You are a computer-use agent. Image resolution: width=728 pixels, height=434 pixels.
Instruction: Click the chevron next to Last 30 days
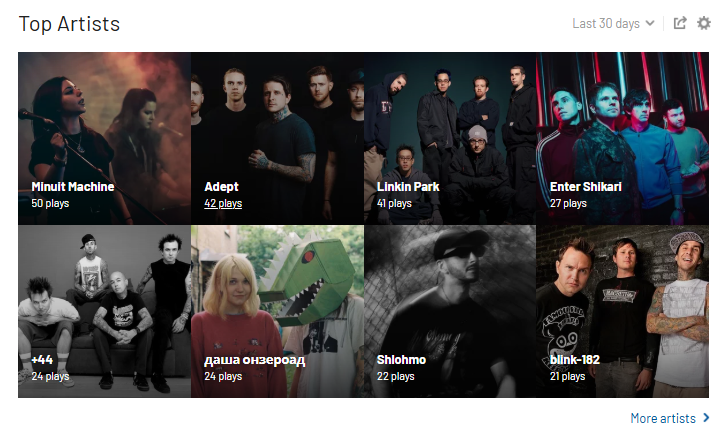650,23
